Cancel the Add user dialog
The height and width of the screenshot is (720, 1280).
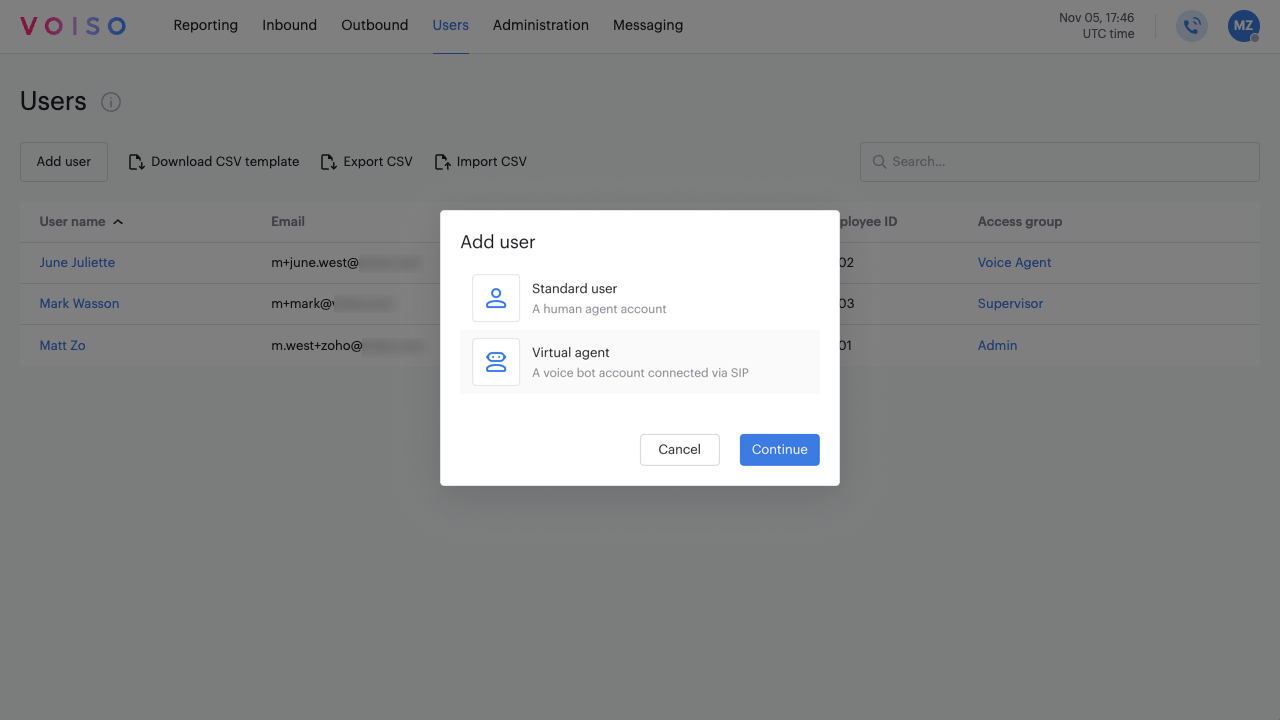click(679, 449)
